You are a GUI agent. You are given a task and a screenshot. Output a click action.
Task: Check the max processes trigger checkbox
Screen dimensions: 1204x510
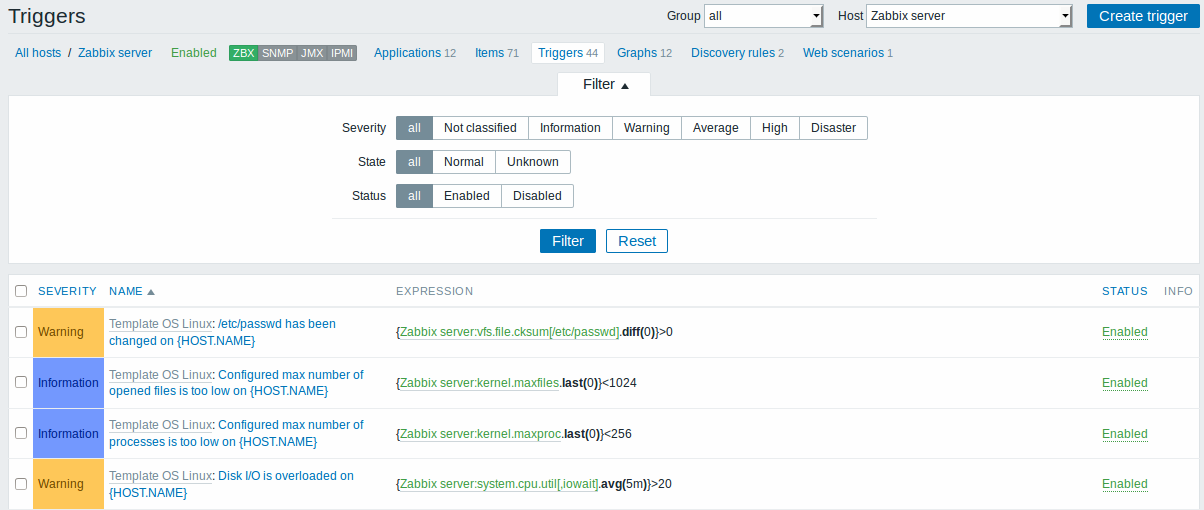click(x=21, y=433)
